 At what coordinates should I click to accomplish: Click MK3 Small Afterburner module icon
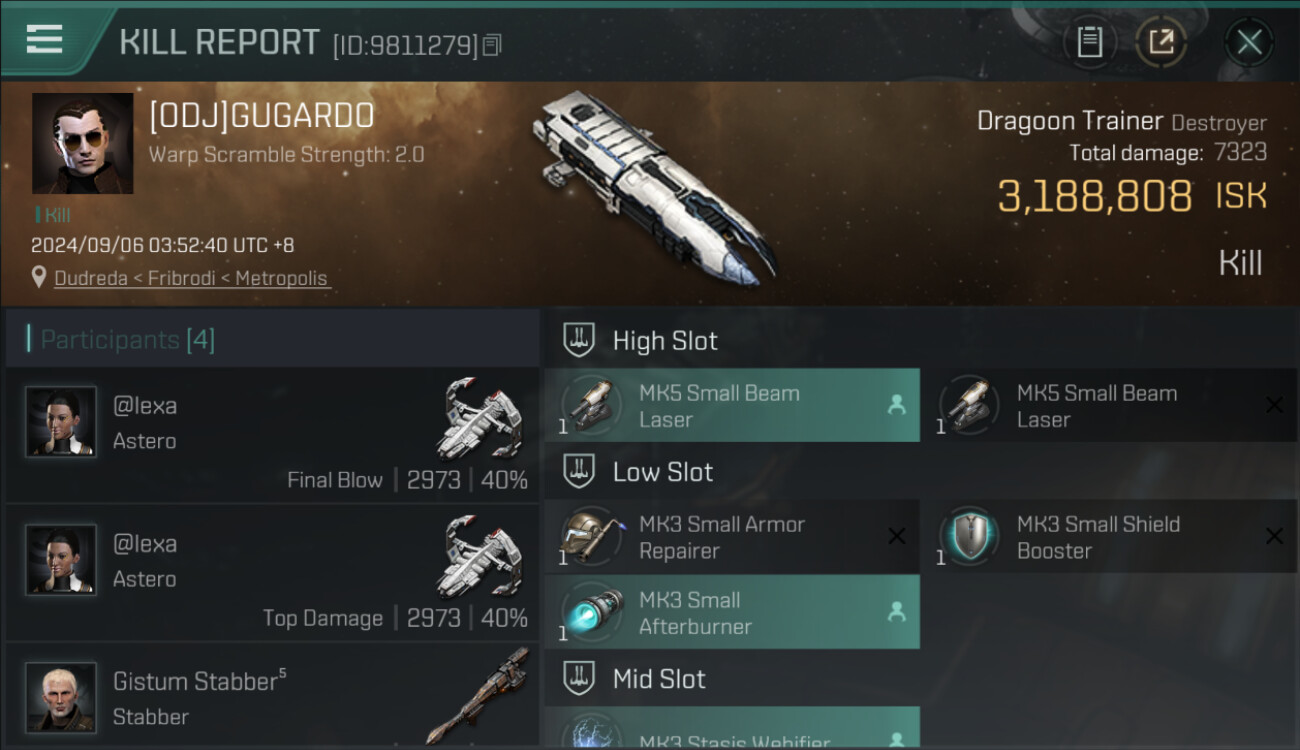pyautogui.click(x=588, y=613)
